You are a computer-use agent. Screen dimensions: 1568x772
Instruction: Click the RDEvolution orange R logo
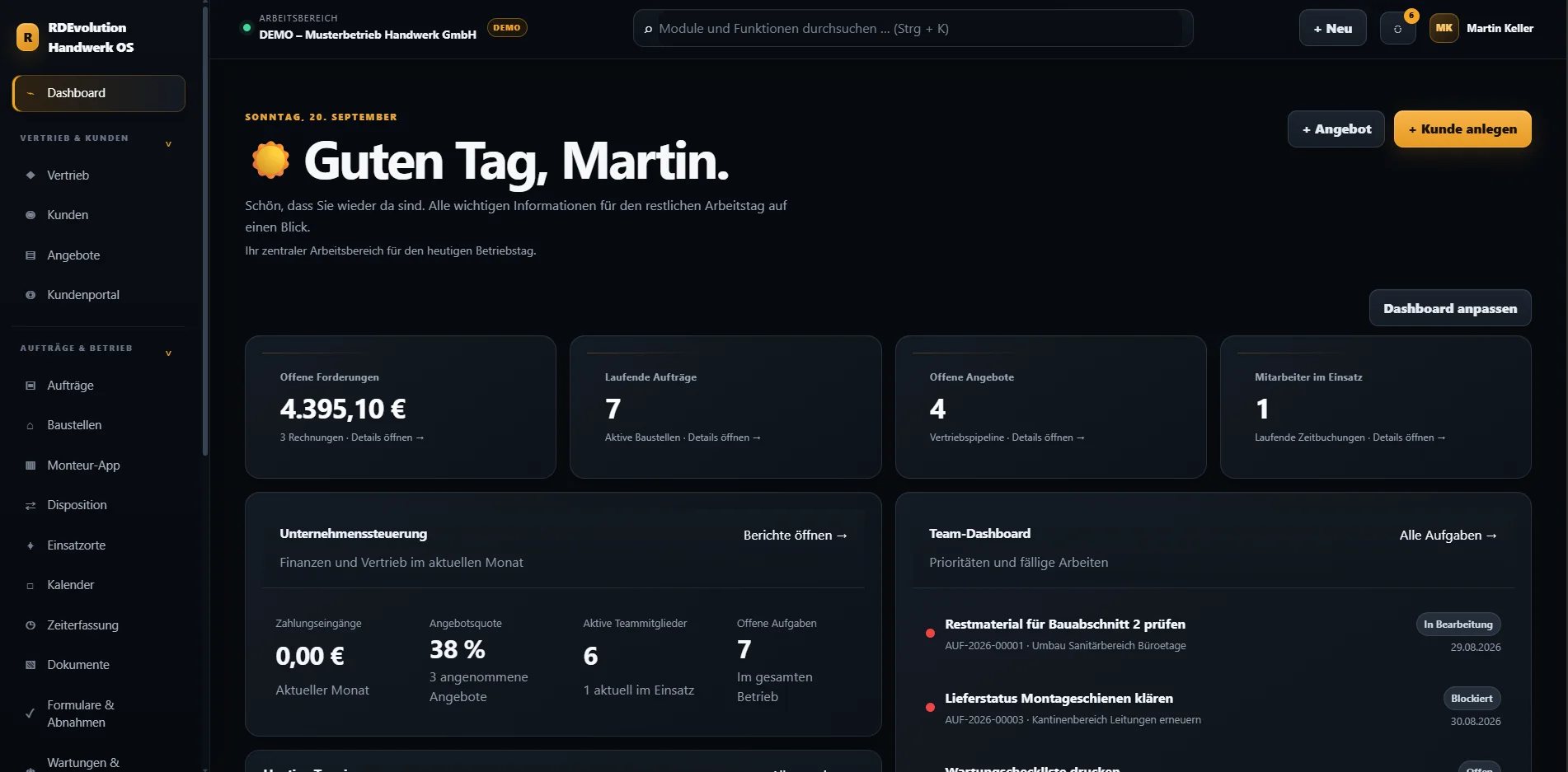click(x=28, y=37)
